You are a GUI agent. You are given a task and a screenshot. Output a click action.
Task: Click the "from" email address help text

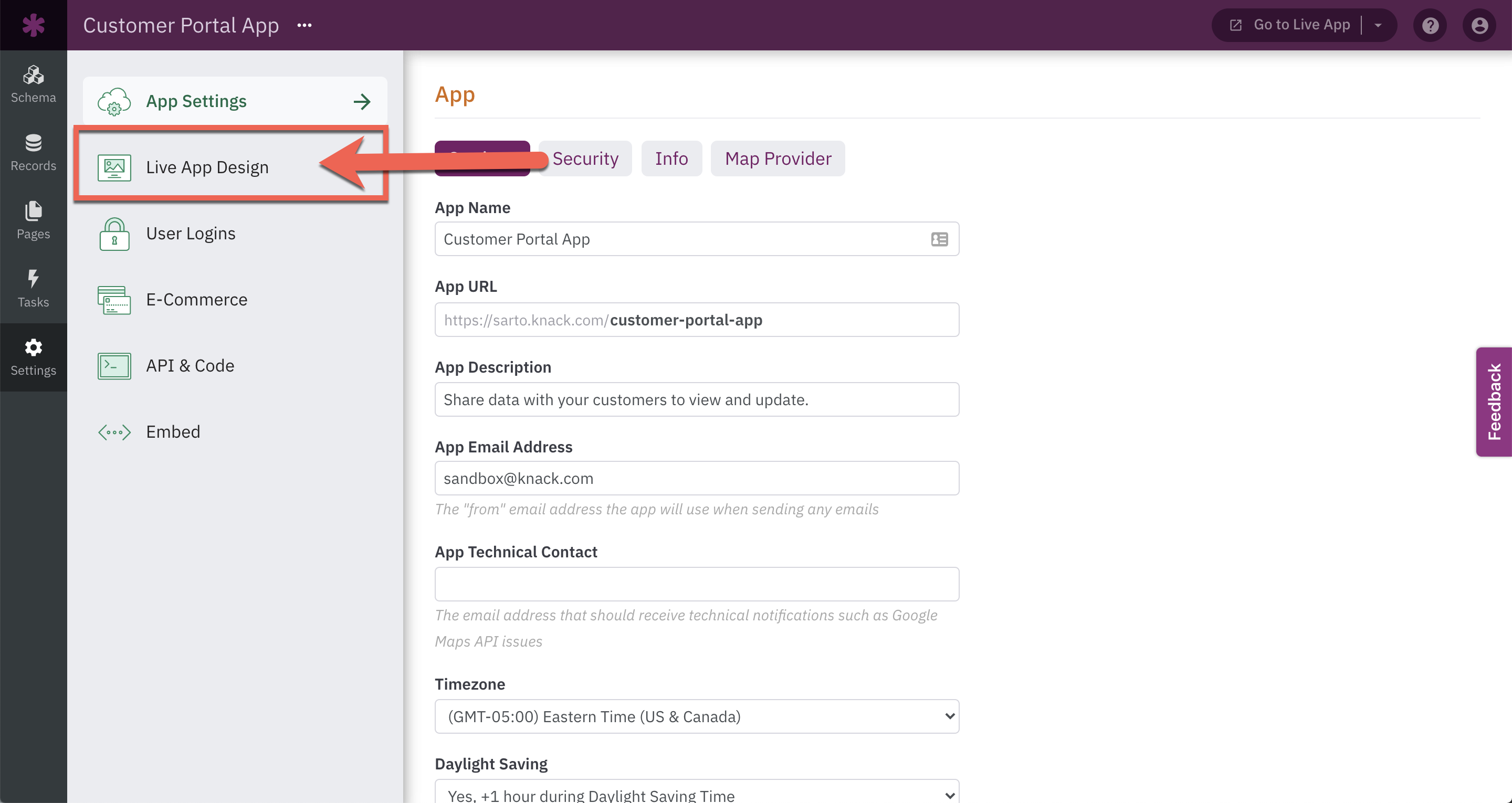click(656, 509)
